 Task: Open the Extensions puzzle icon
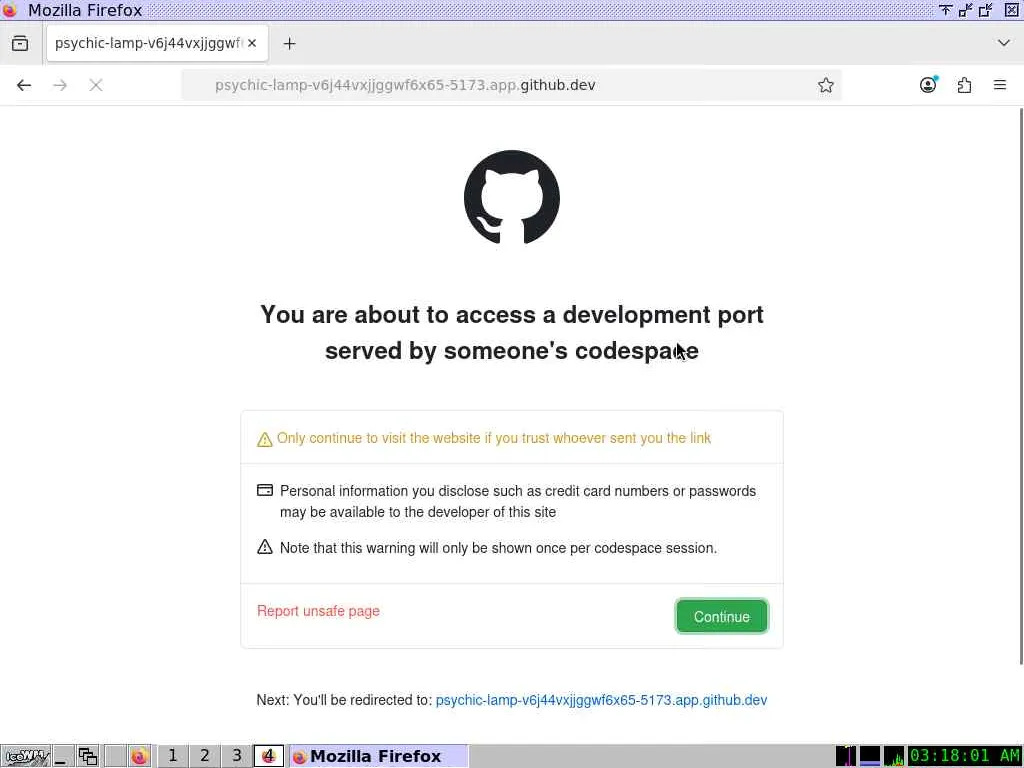tap(964, 85)
